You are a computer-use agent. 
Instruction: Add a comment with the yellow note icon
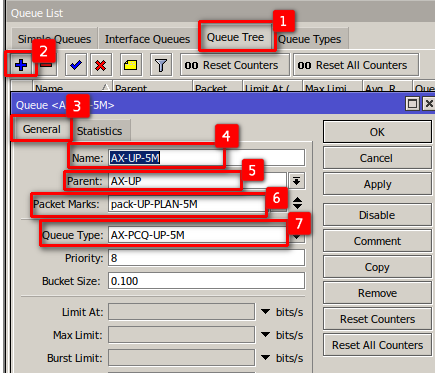[131, 65]
